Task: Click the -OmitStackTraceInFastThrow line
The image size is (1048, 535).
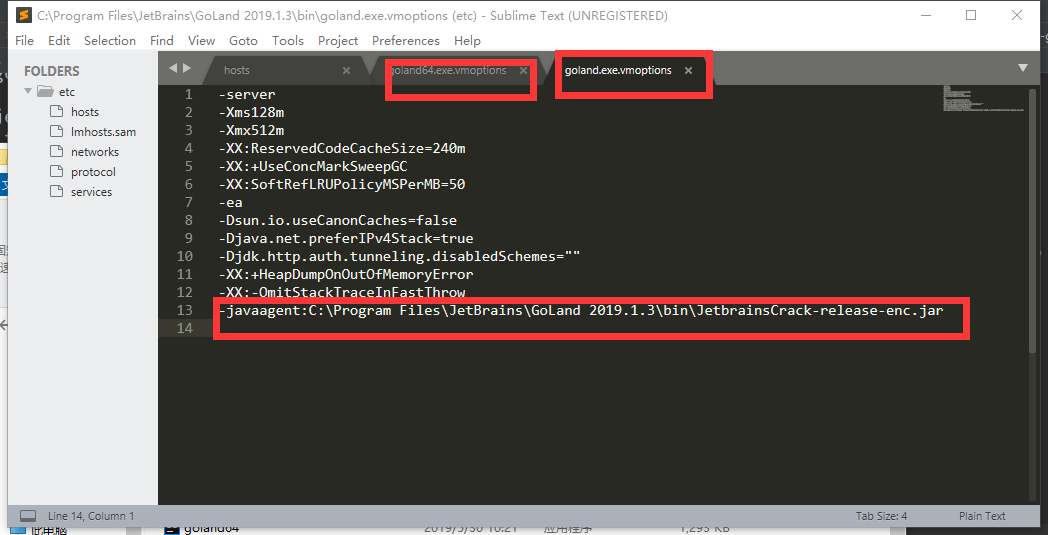Action: [x=342, y=292]
